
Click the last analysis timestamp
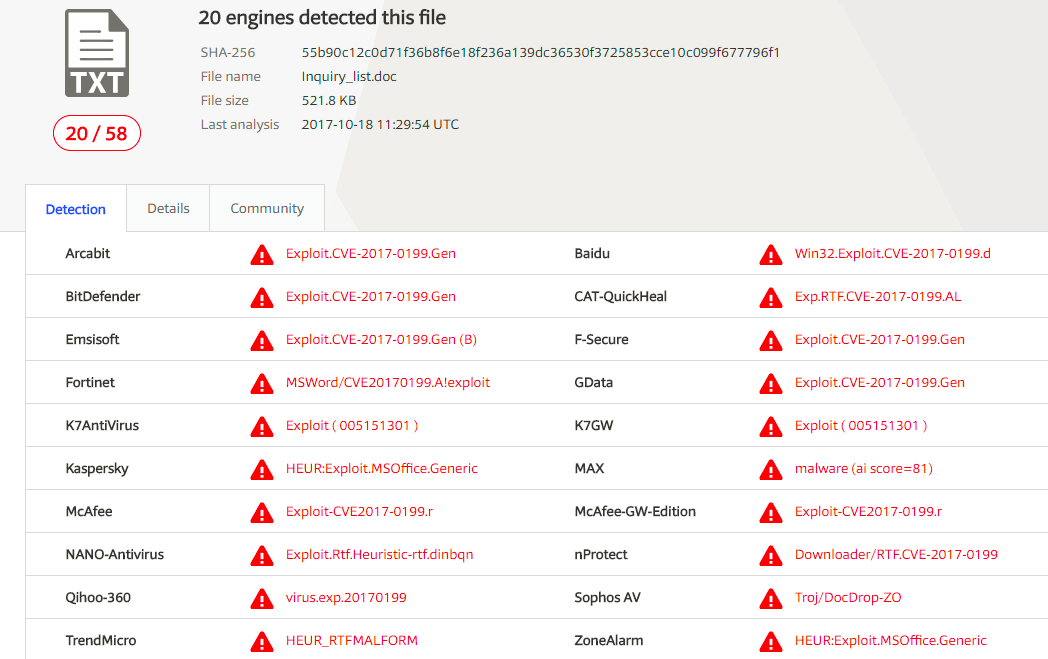(380, 124)
